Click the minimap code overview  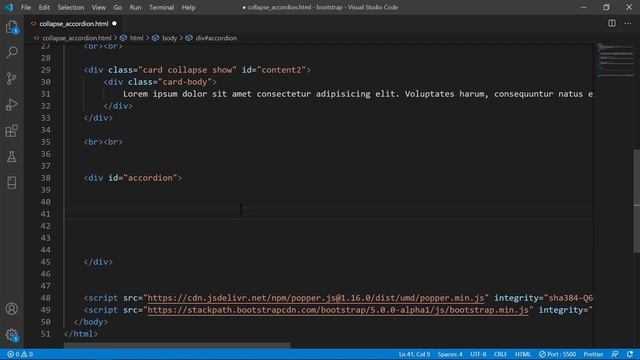tap(616, 60)
